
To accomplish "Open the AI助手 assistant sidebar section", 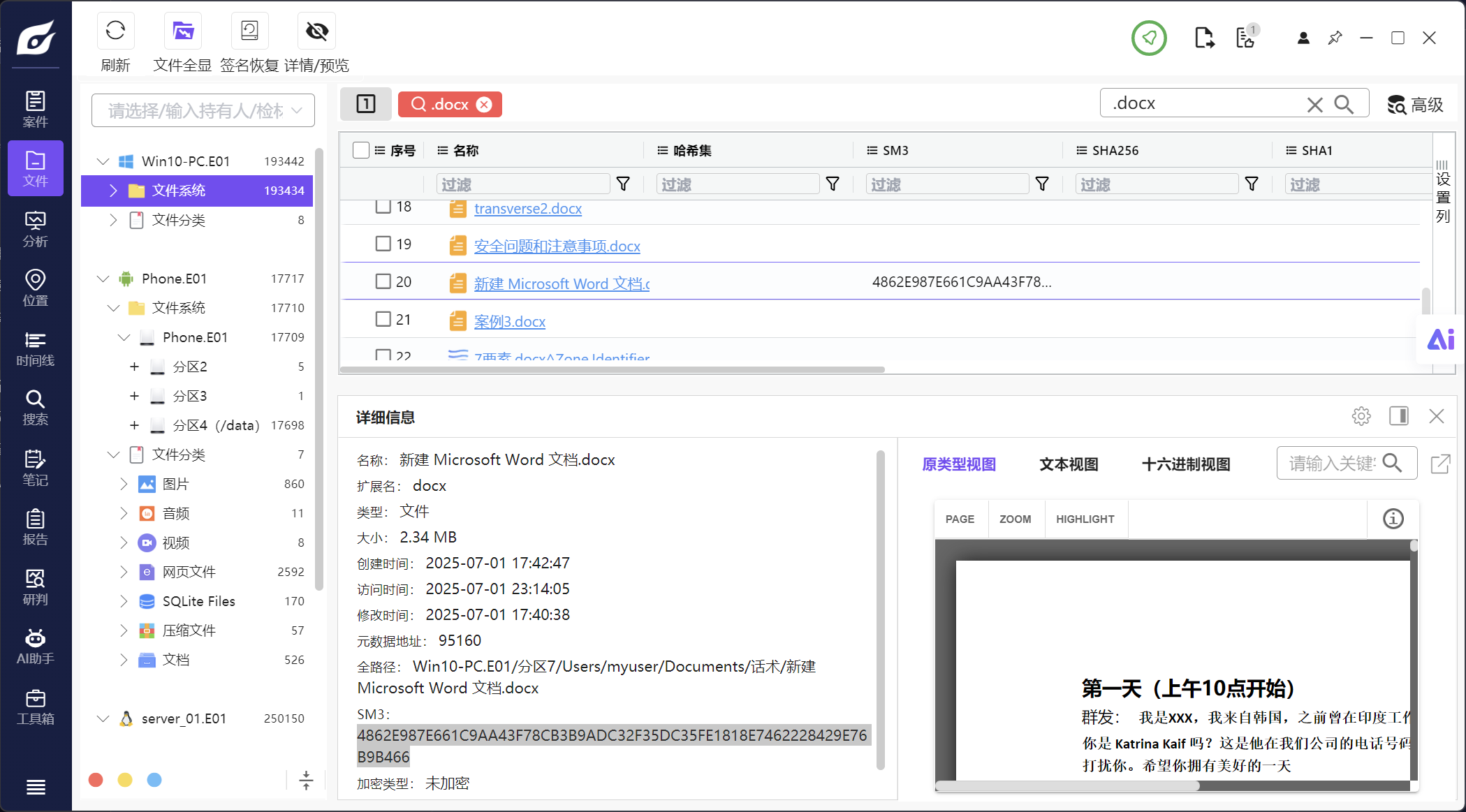I will [36, 647].
